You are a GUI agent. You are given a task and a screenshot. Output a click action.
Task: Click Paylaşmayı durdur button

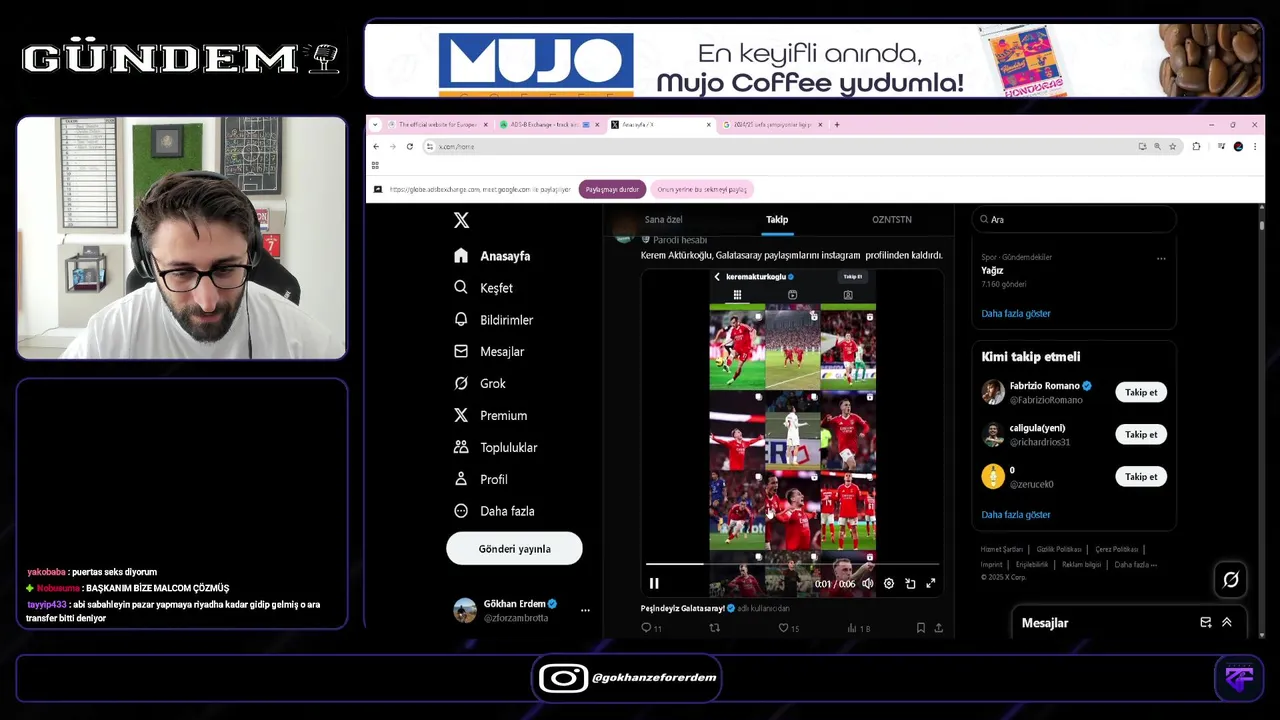(x=612, y=189)
